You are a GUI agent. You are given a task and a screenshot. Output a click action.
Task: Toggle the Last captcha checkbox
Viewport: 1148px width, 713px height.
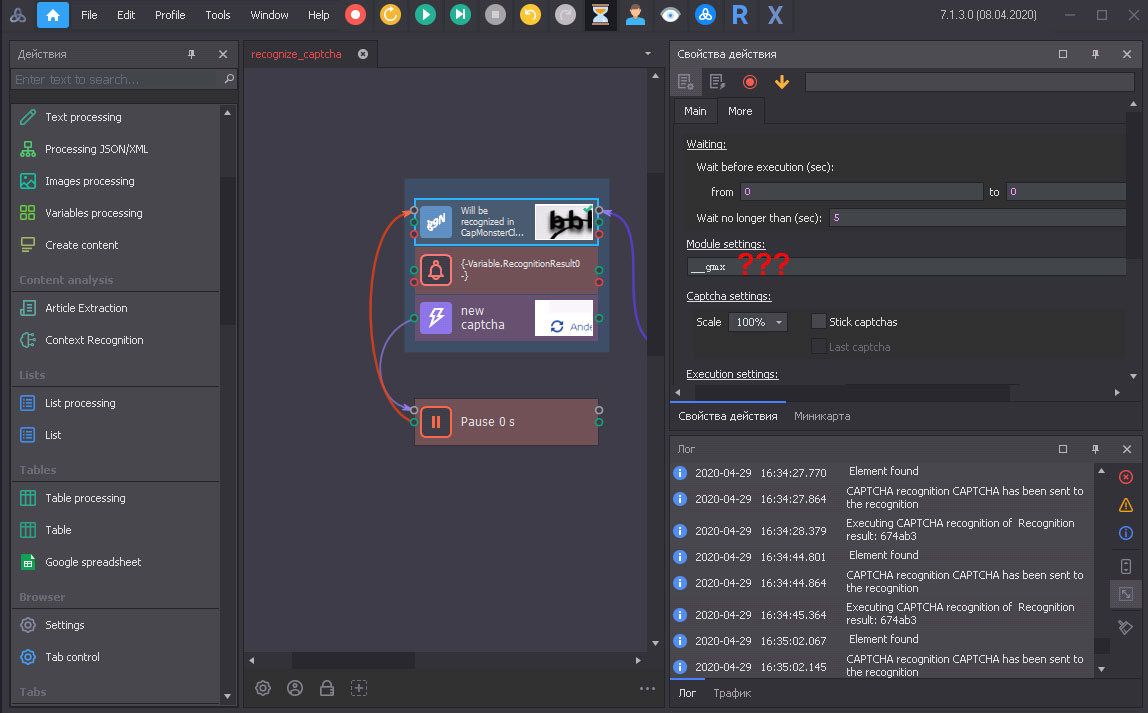point(819,347)
